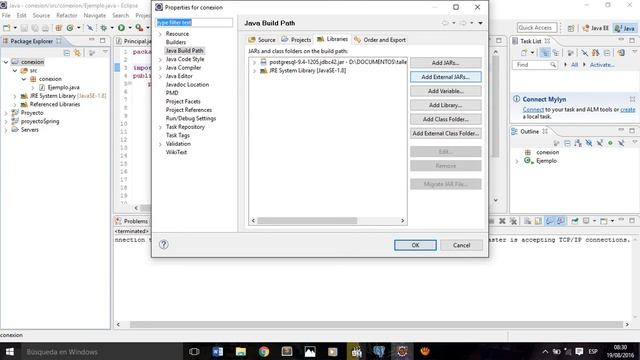Viewport: 640px width, 360px height.
Task: Click Collapse All icon in Package Explorer
Action: click(67, 53)
